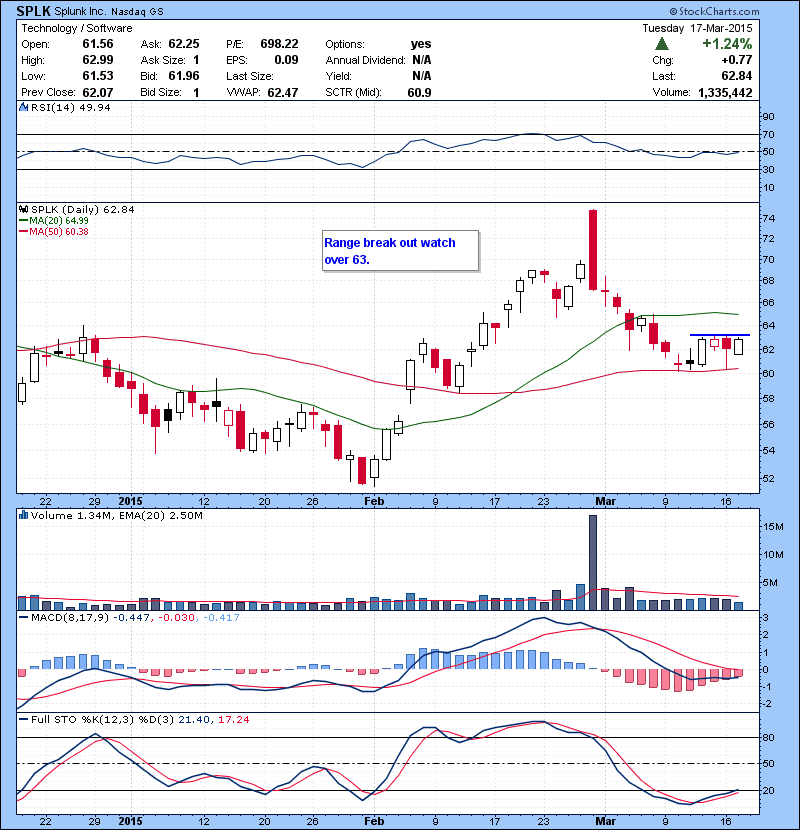Click the P/E value 698.22
This screenshot has width=800, height=830.
point(279,44)
